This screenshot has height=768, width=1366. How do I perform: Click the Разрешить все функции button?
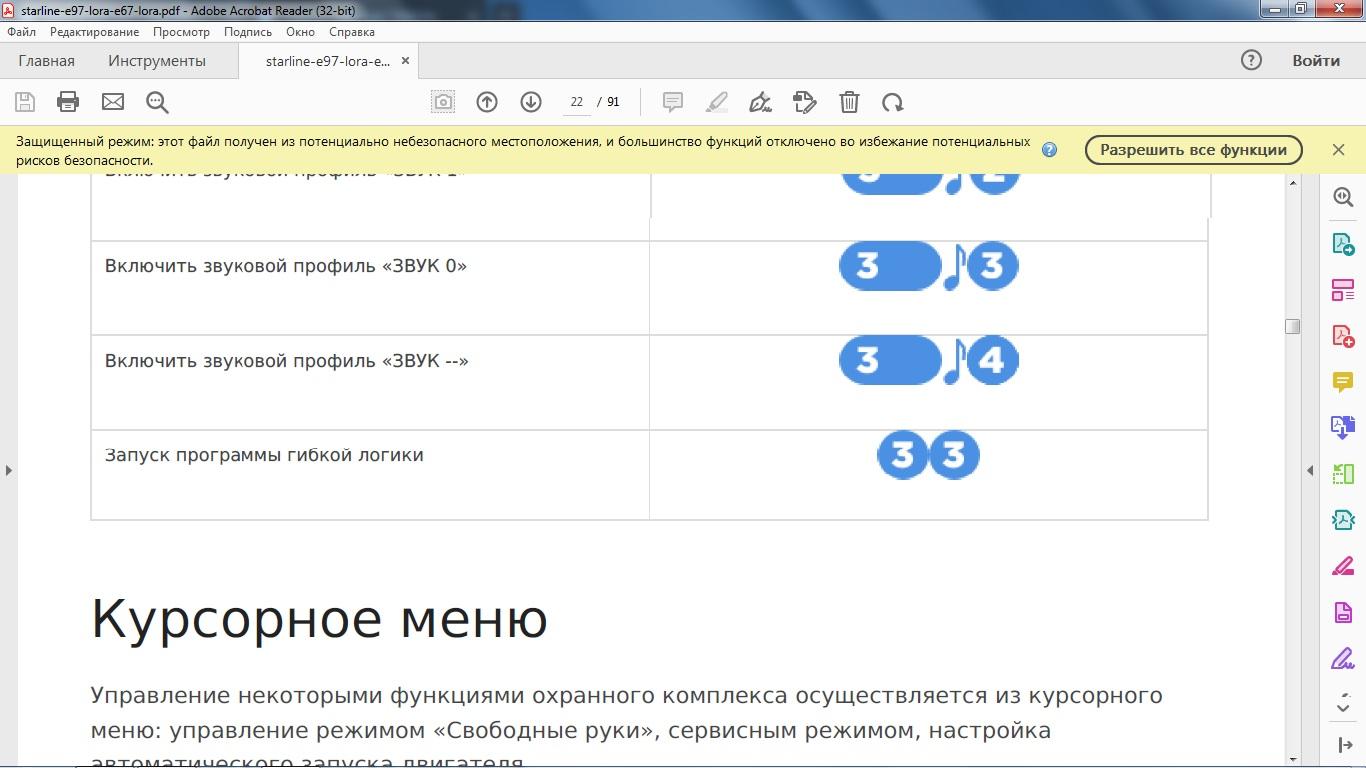pyautogui.click(x=1193, y=150)
